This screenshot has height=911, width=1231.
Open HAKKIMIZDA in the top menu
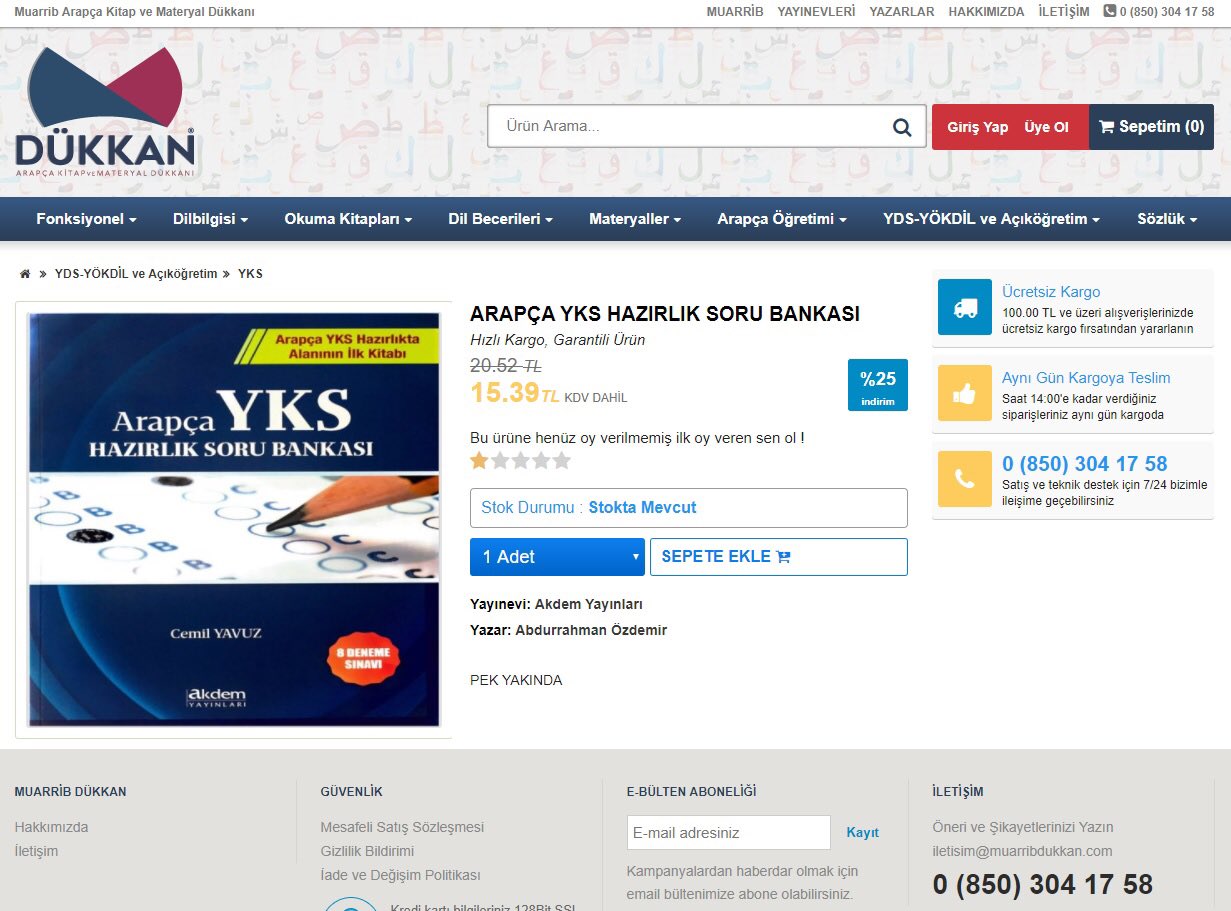[986, 12]
